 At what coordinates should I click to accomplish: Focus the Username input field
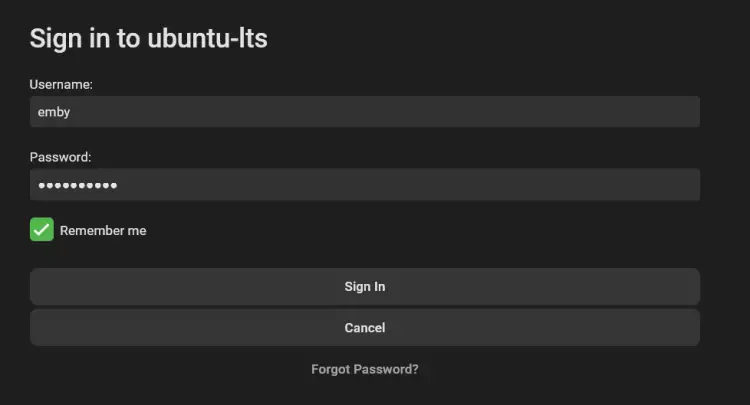tap(364, 112)
